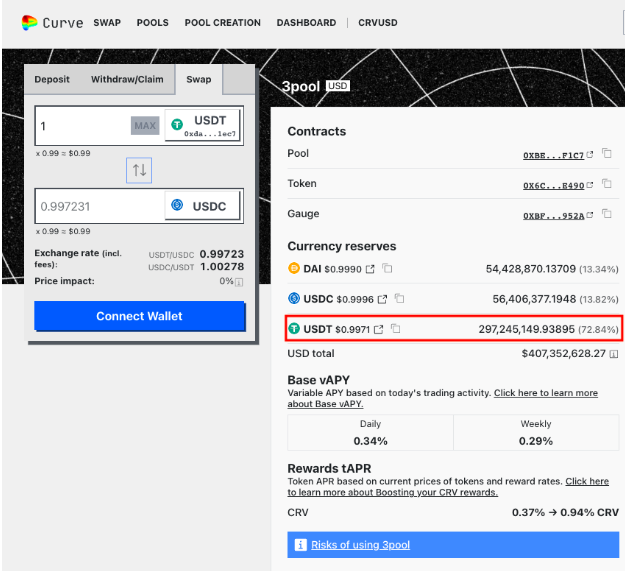Click the DAI reserve amount 54,428,870.13709
Viewport: 625px width, 579px height.
point(531,269)
